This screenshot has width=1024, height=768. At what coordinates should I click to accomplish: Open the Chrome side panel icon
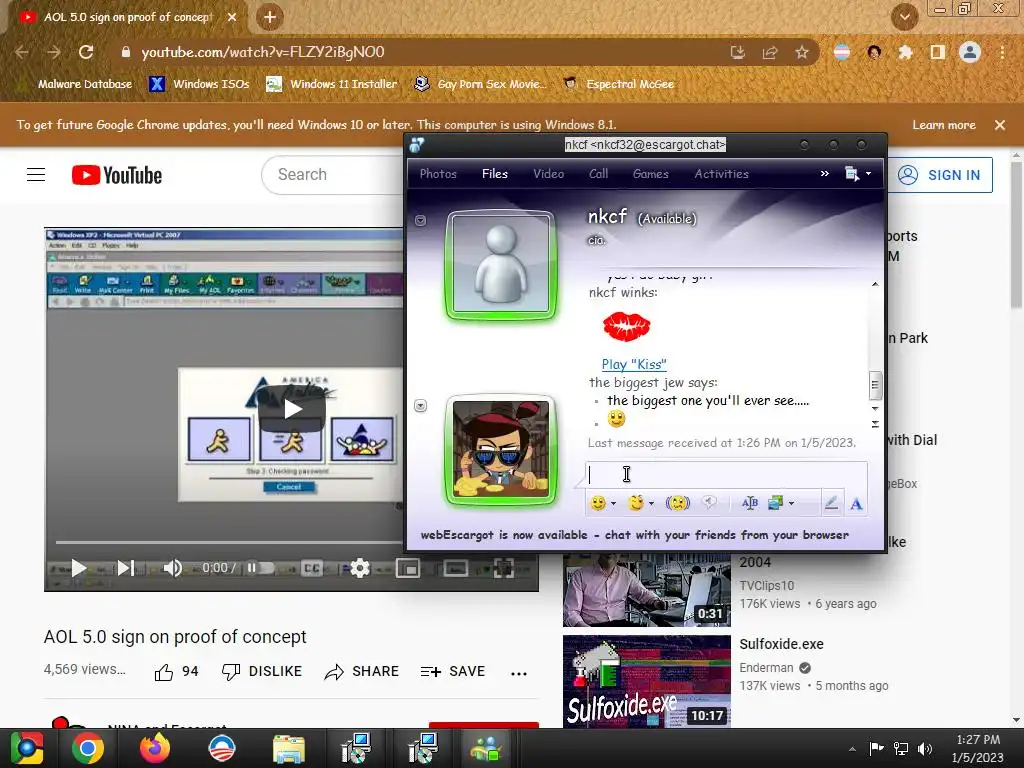pos(938,52)
